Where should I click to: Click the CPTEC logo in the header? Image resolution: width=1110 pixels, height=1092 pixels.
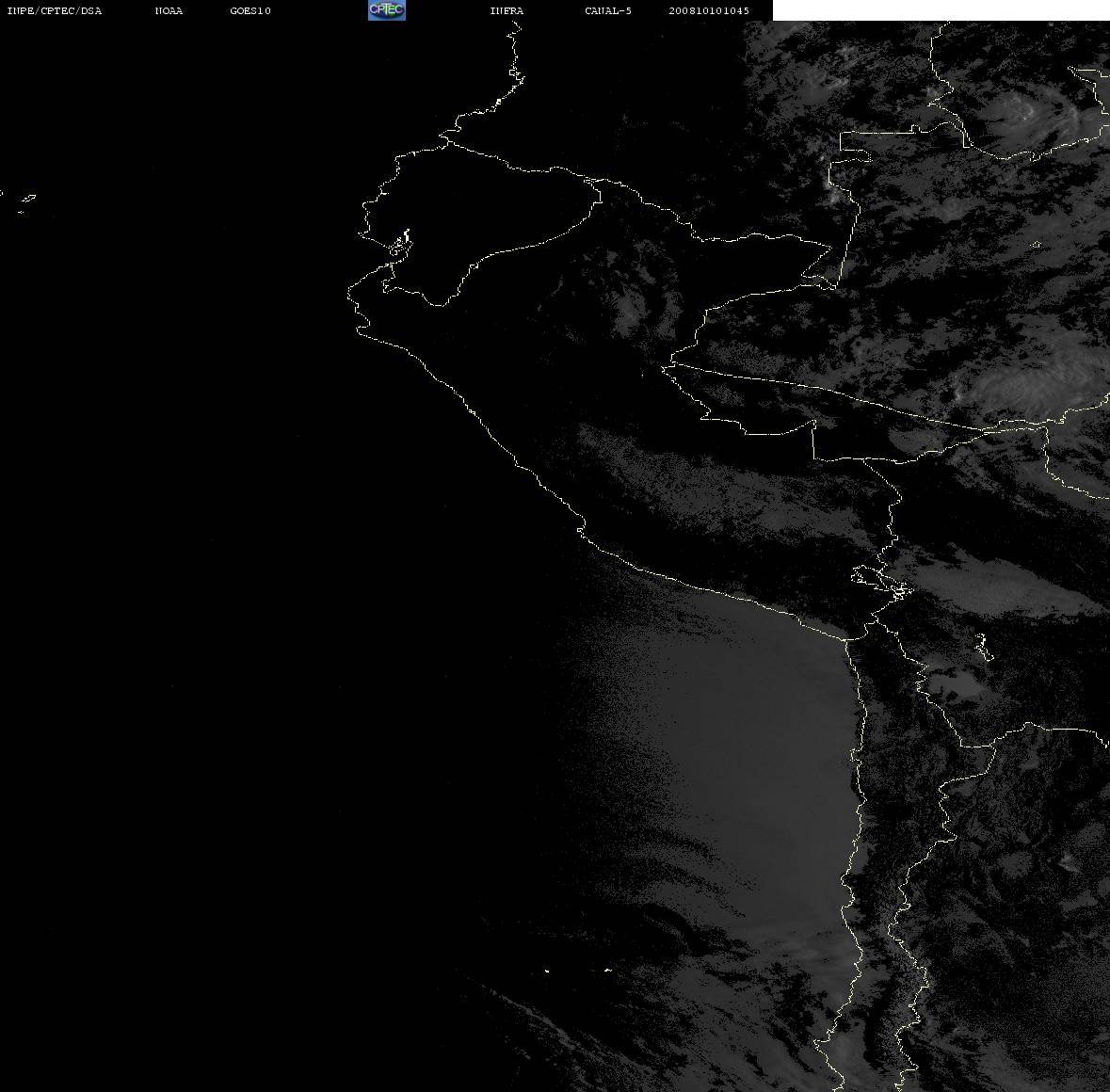click(387, 10)
